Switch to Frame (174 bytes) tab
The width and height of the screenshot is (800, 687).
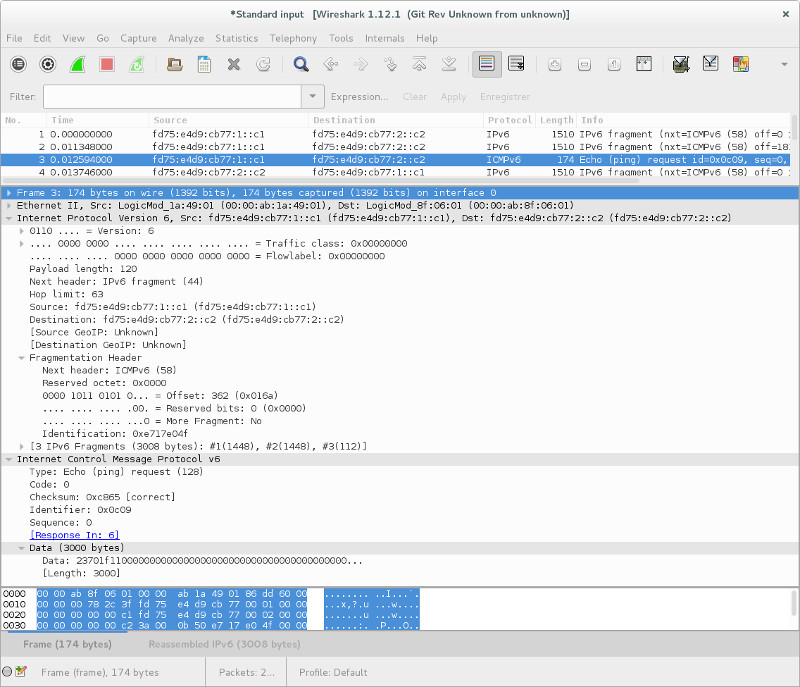(x=67, y=644)
